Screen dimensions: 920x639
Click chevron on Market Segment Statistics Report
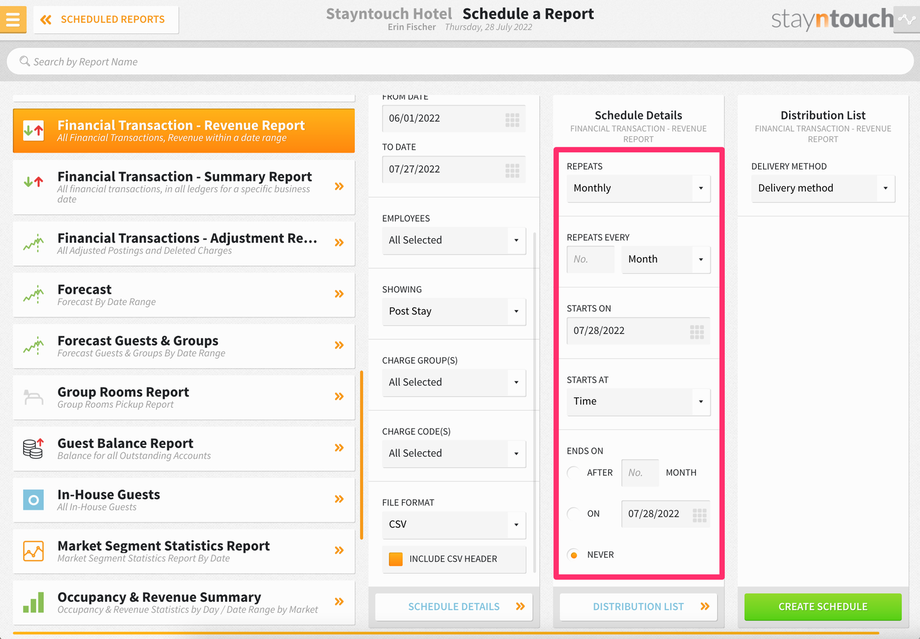point(339,550)
